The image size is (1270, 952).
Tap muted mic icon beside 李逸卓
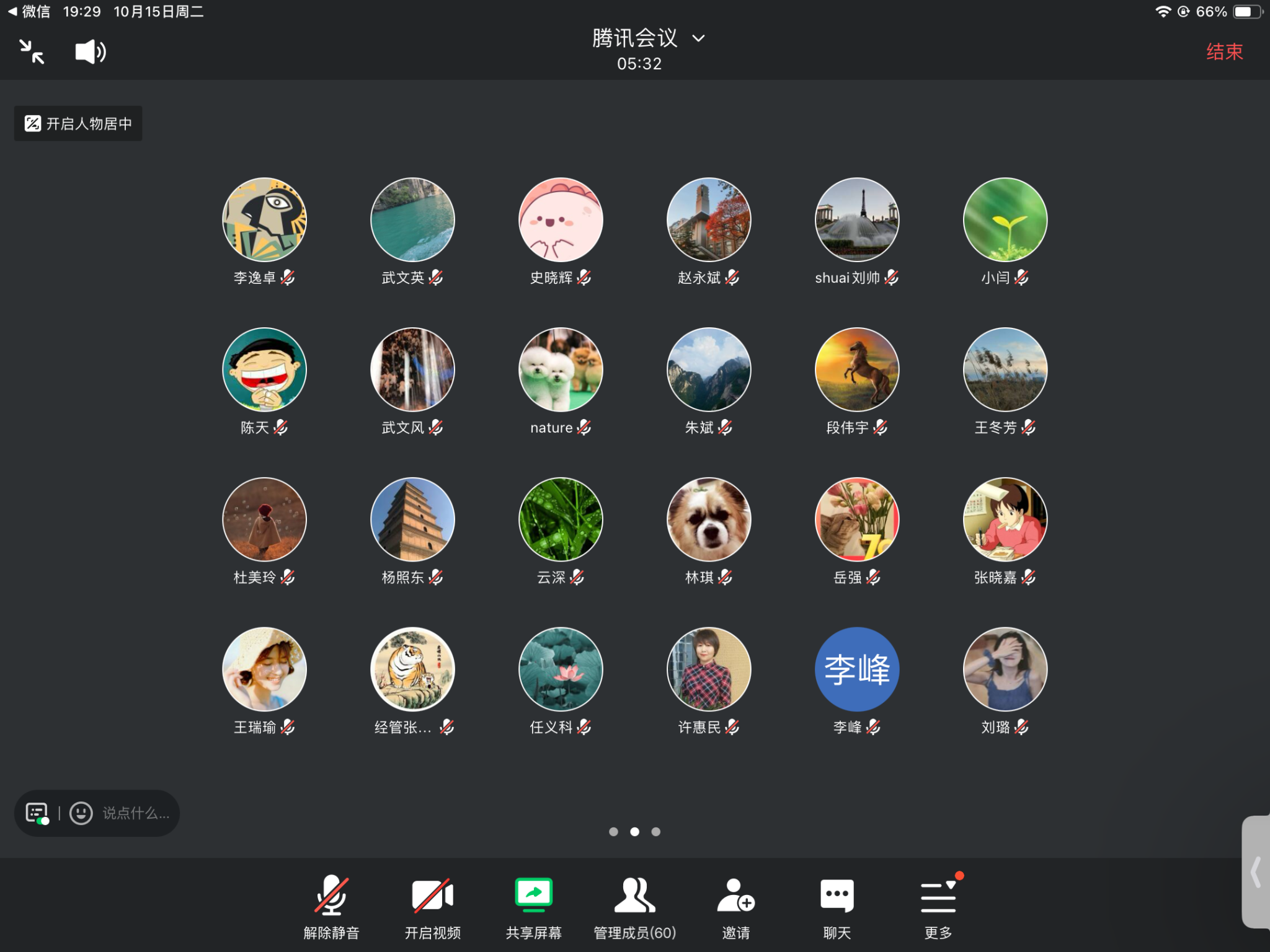click(x=288, y=278)
